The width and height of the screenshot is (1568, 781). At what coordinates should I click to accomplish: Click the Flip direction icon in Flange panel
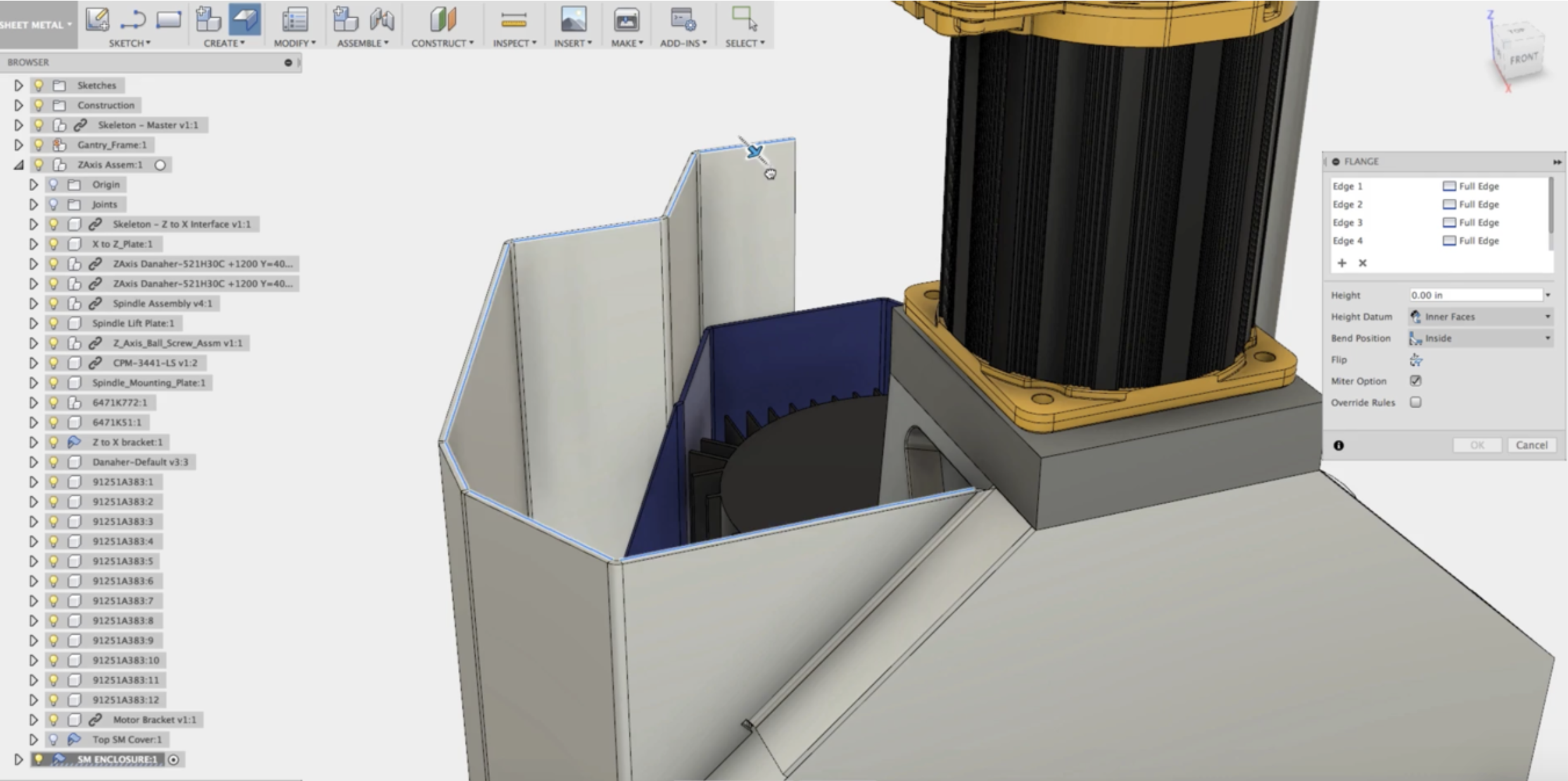pos(1416,360)
